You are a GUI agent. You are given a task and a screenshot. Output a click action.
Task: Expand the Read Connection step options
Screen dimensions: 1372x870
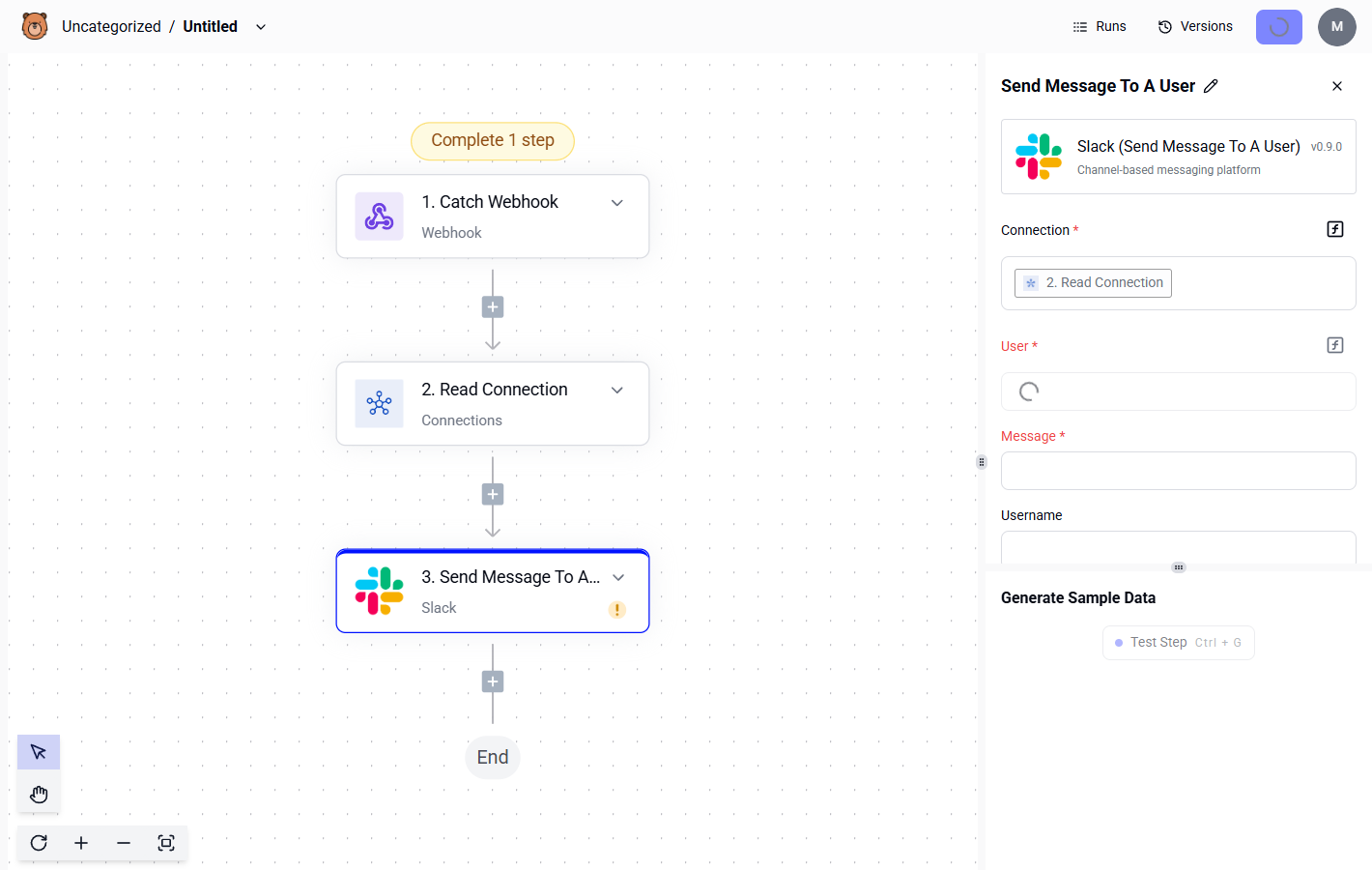(x=616, y=390)
